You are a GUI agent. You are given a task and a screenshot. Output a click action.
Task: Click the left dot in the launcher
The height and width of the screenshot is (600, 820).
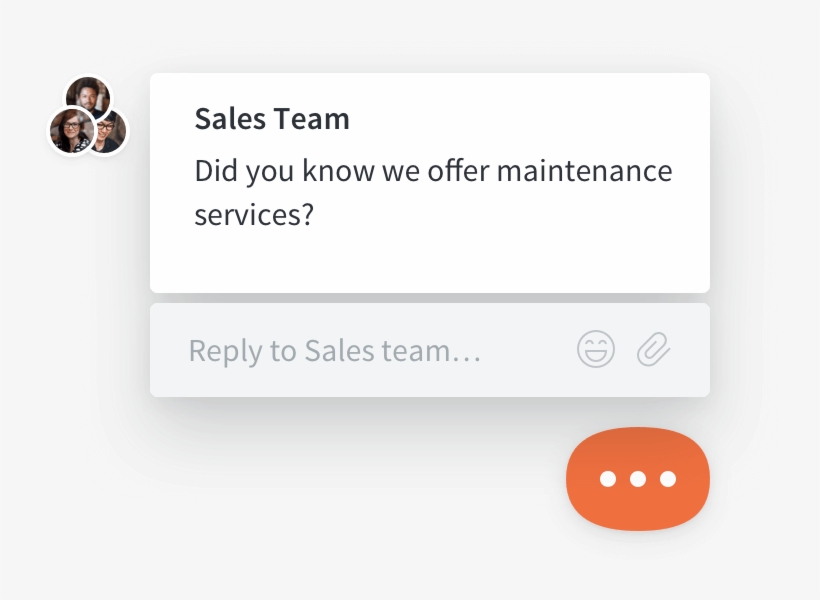pos(607,480)
